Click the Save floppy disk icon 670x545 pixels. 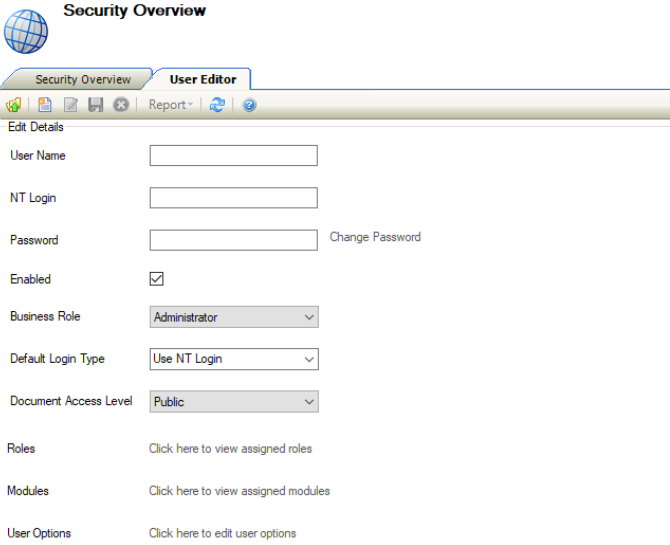96,105
